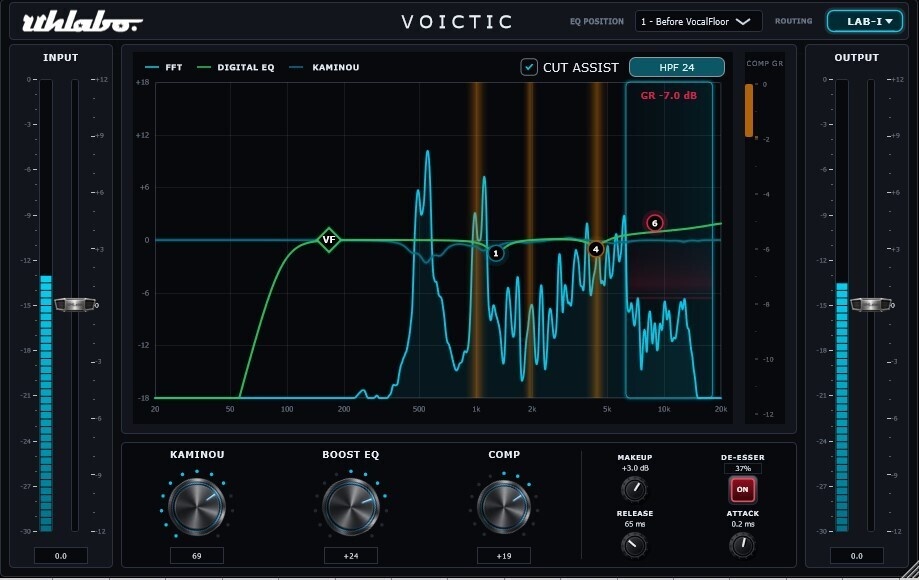Image resolution: width=919 pixels, height=580 pixels.
Task: Click the COMP knob
Action: [504, 506]
